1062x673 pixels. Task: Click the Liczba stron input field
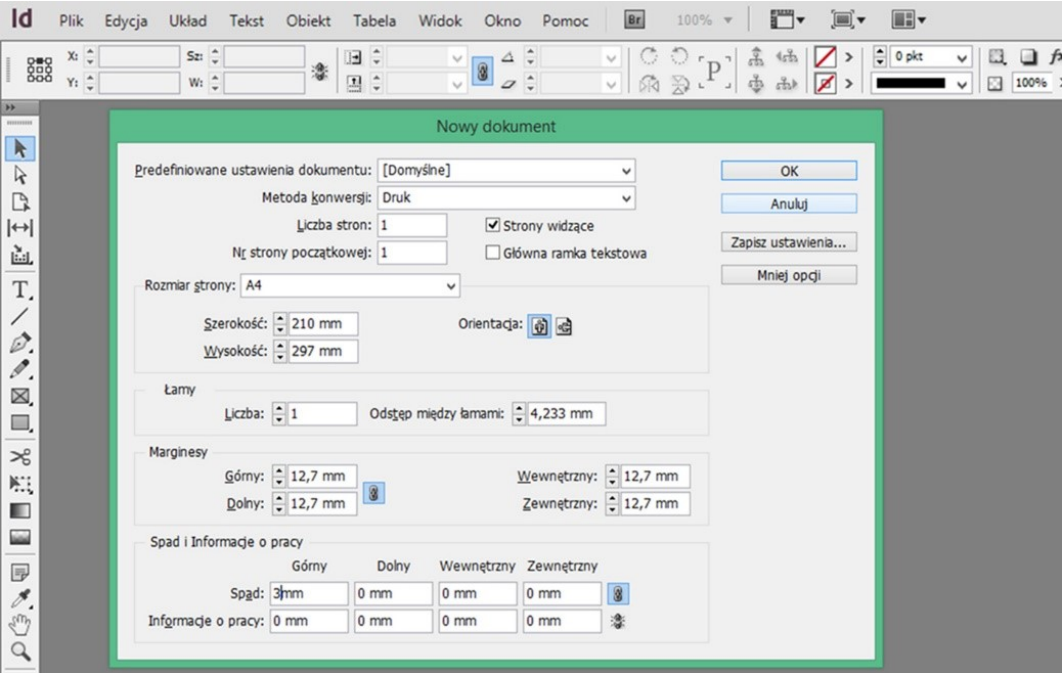pyautogui.click(x=411, y=226)
